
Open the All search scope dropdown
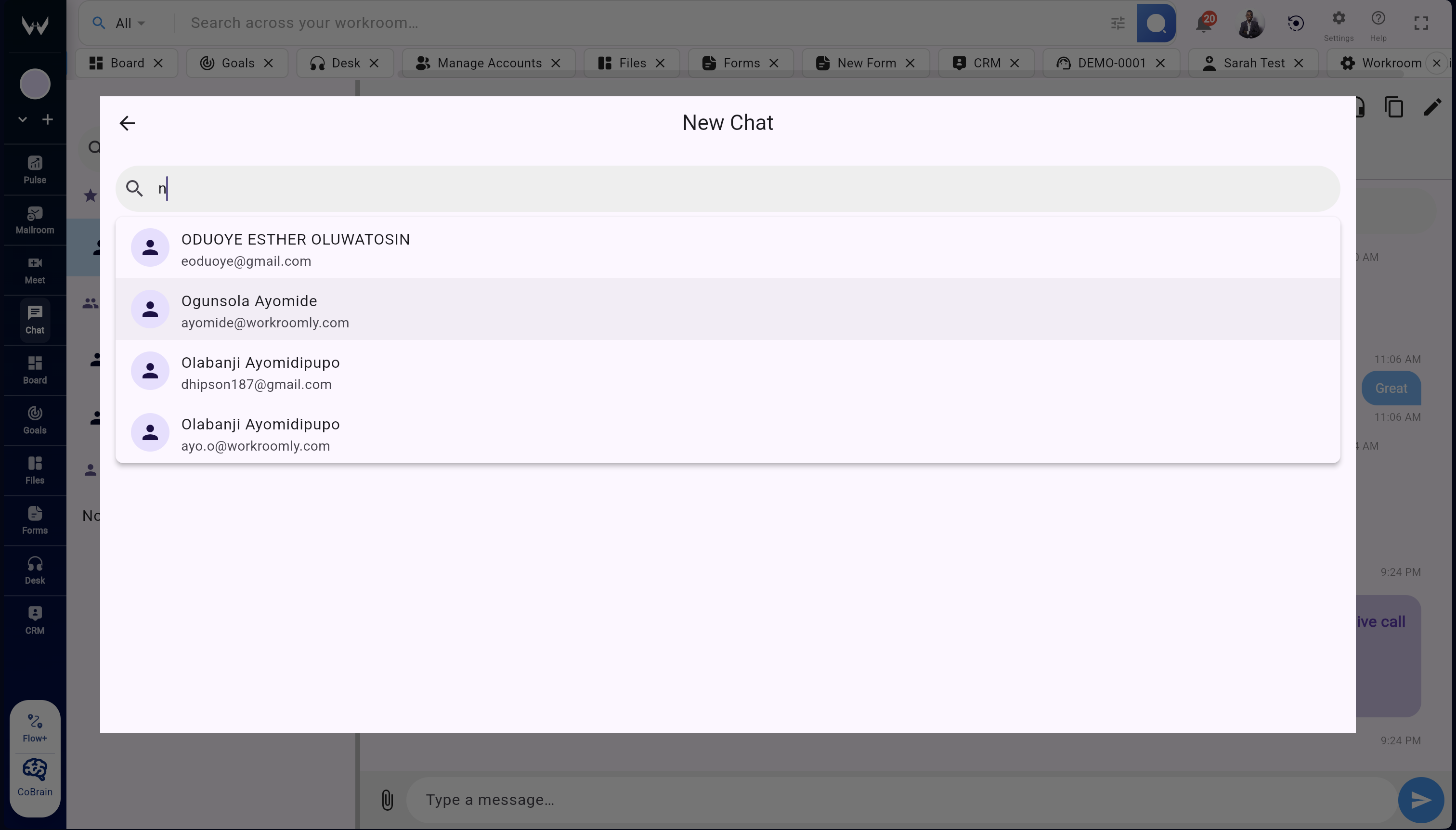tap(127, 23)
